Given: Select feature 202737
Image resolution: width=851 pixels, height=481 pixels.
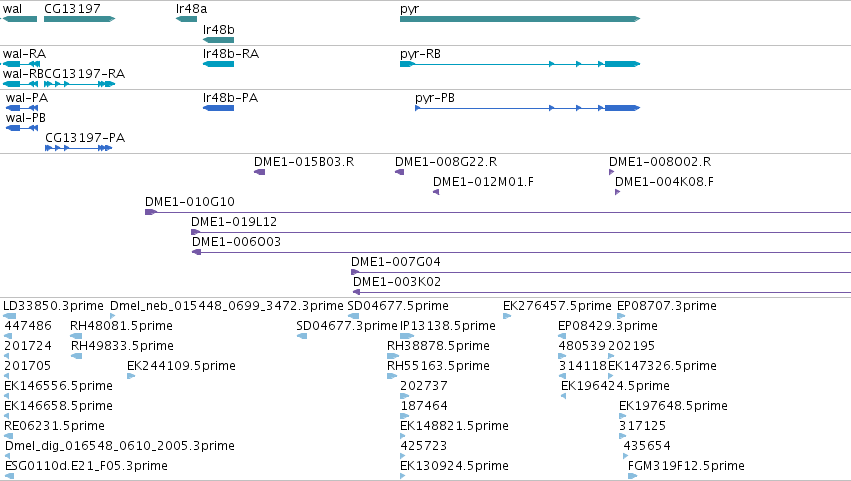Looking at the screenshot, I should [404, 396].
